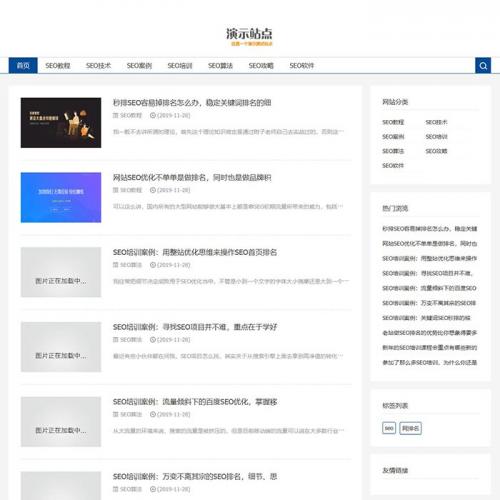
Task: Click SEO算法 category label under 用整站优化思维 article
Action: [131, 265]
